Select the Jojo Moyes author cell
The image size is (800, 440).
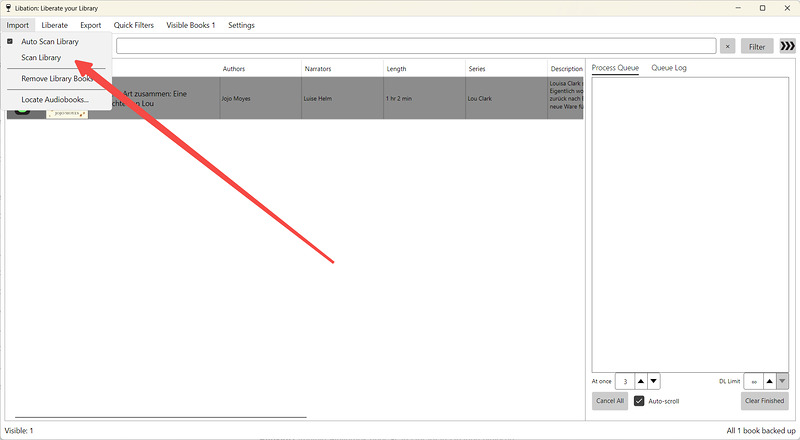(261, 99)
